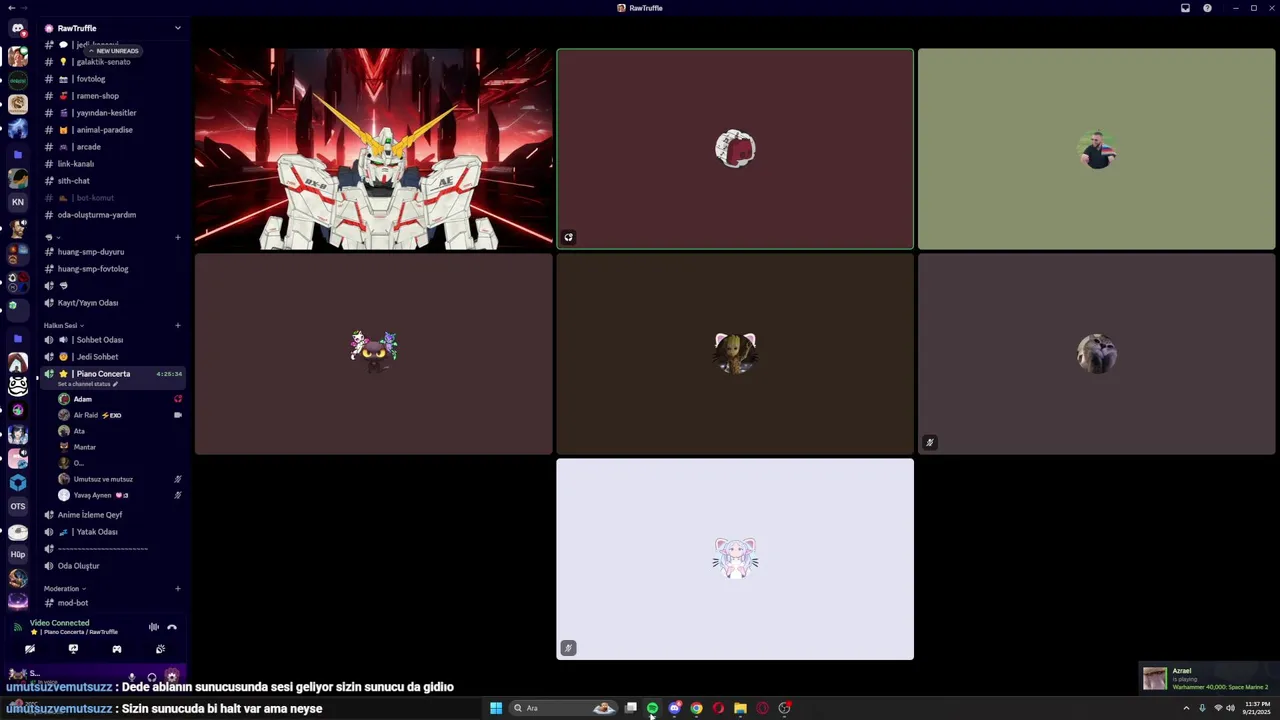Screen dimensions: 1280x720
Task: Open the oda-oluşturma-yardım channel
Action: click(x=112, y=215)
